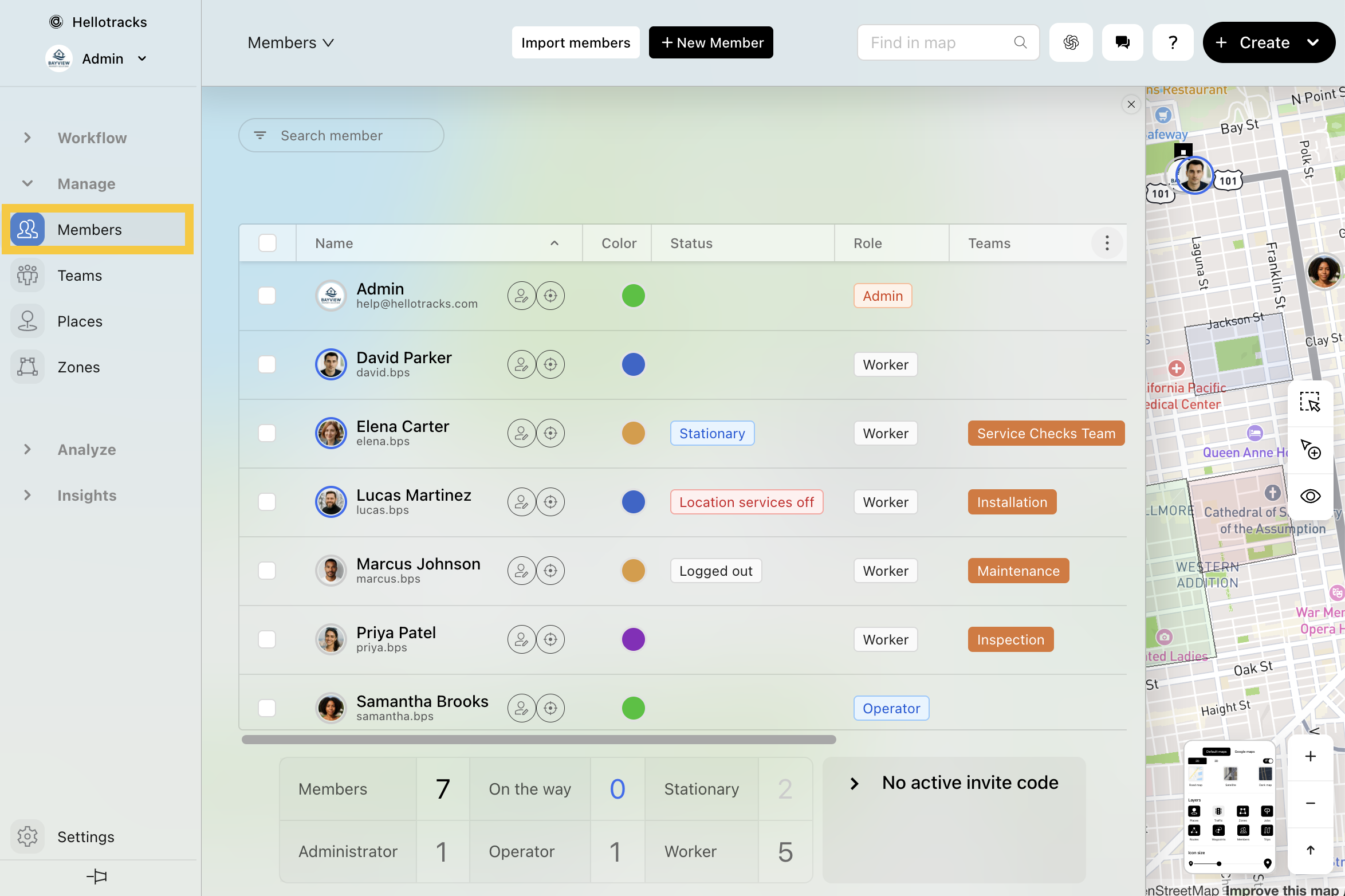Click David Parker's avatar marker on the map

(x=1194, y=175)
